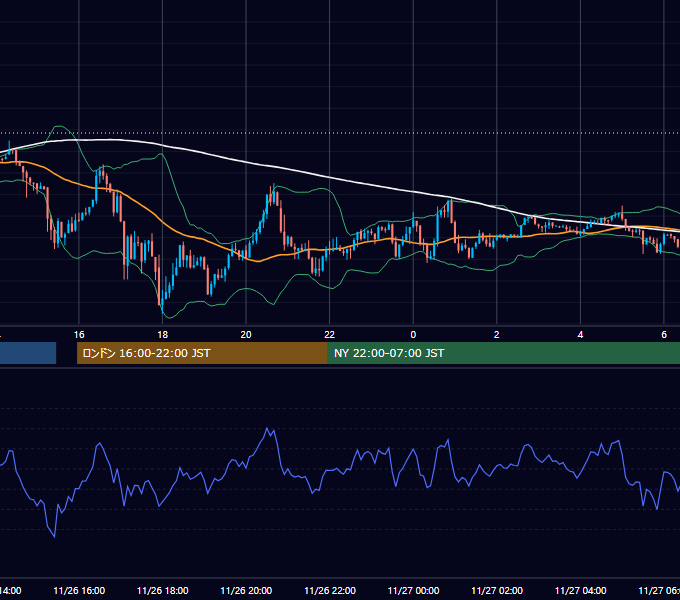Click the 4 hour label on chart axis
Image resolution: width=680 pixels, height=600 pixels.
(580, 335)
